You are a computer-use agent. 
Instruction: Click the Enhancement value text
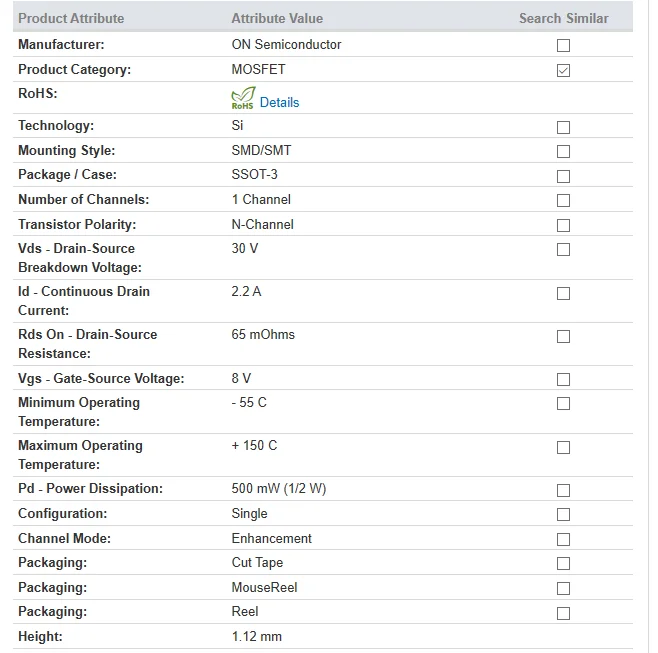pos(272,538)
